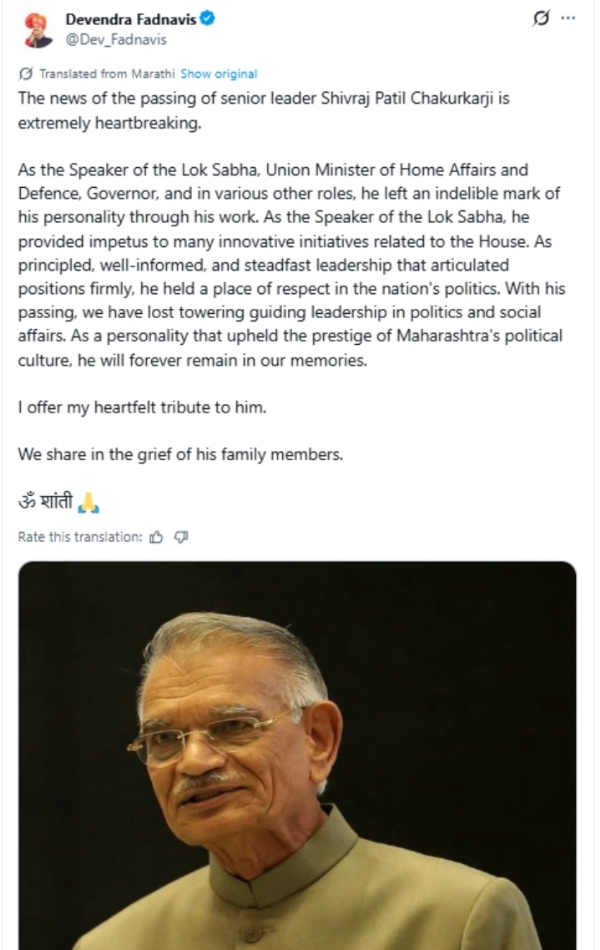Click the 'Rate this translation' label

point(80,537)
